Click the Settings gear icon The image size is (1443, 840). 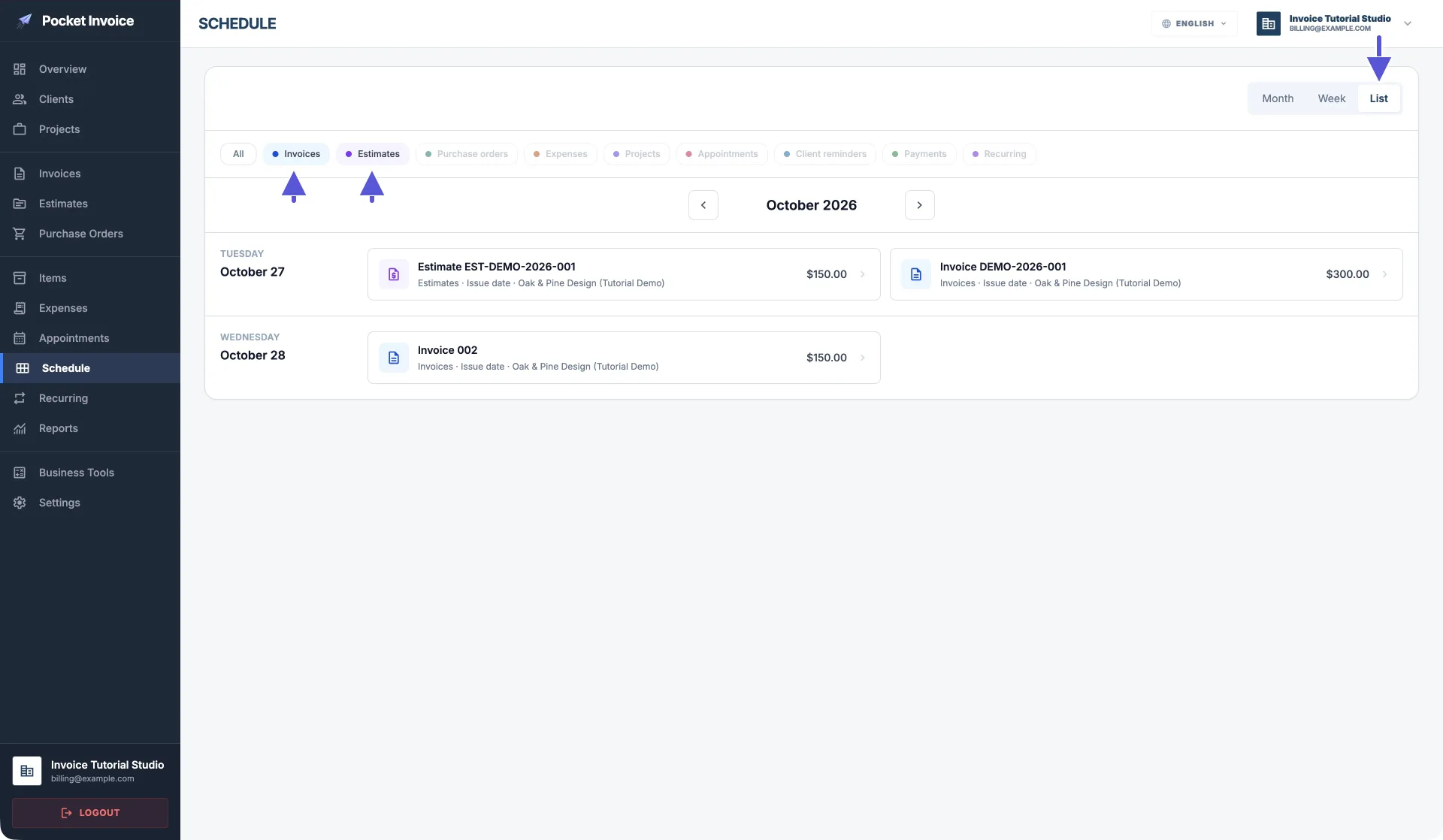pos(20,503)
